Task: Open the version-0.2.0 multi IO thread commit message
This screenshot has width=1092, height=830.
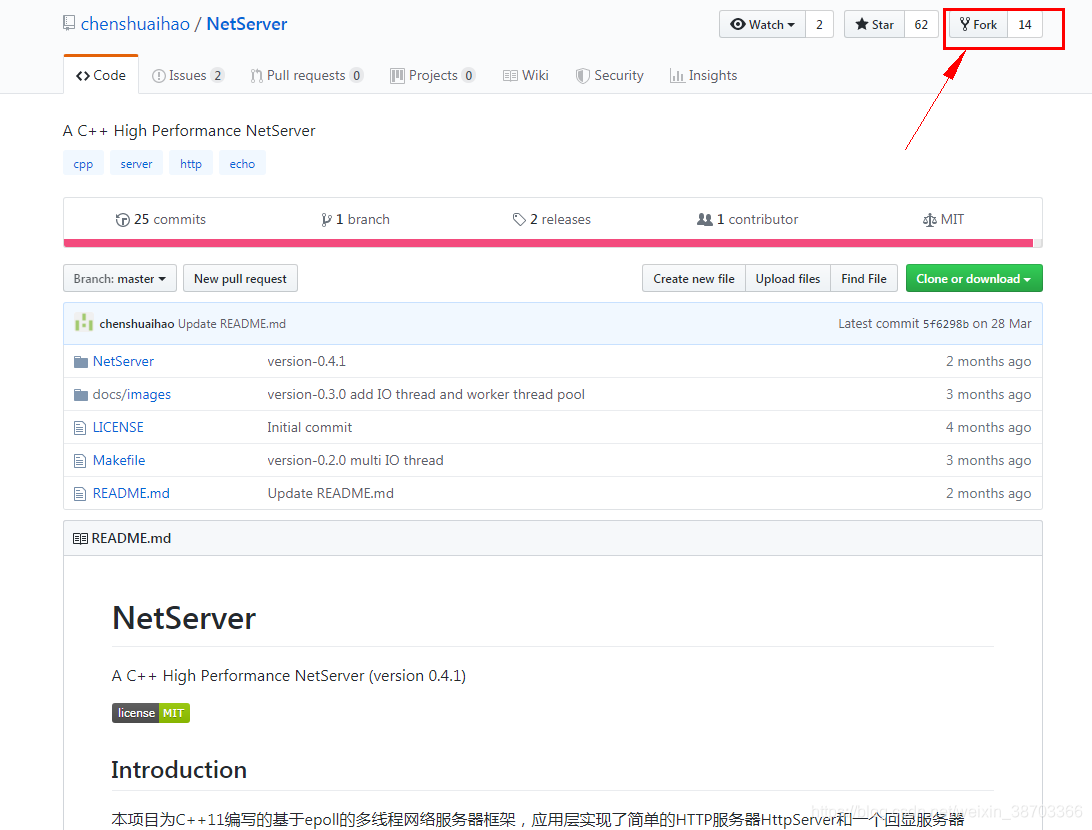Action: (355, 460)
